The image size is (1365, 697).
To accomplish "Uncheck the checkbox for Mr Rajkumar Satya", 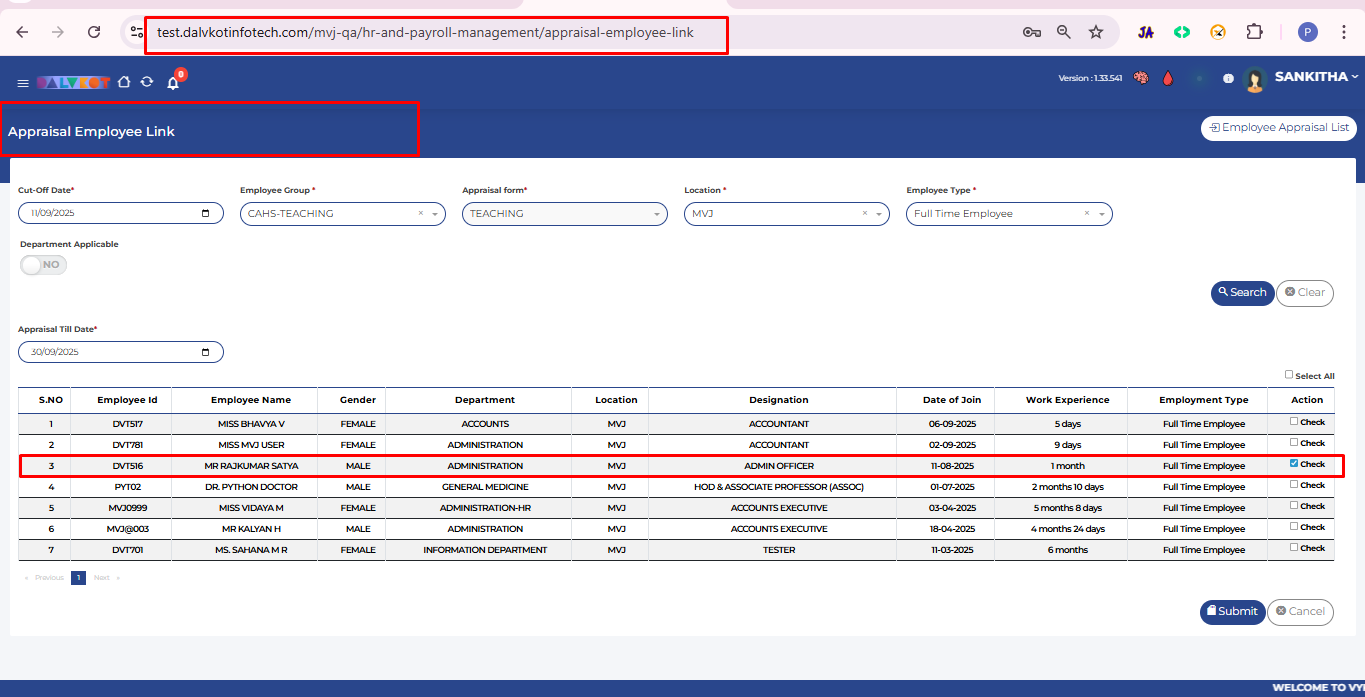I will [x=1294, y=464].
